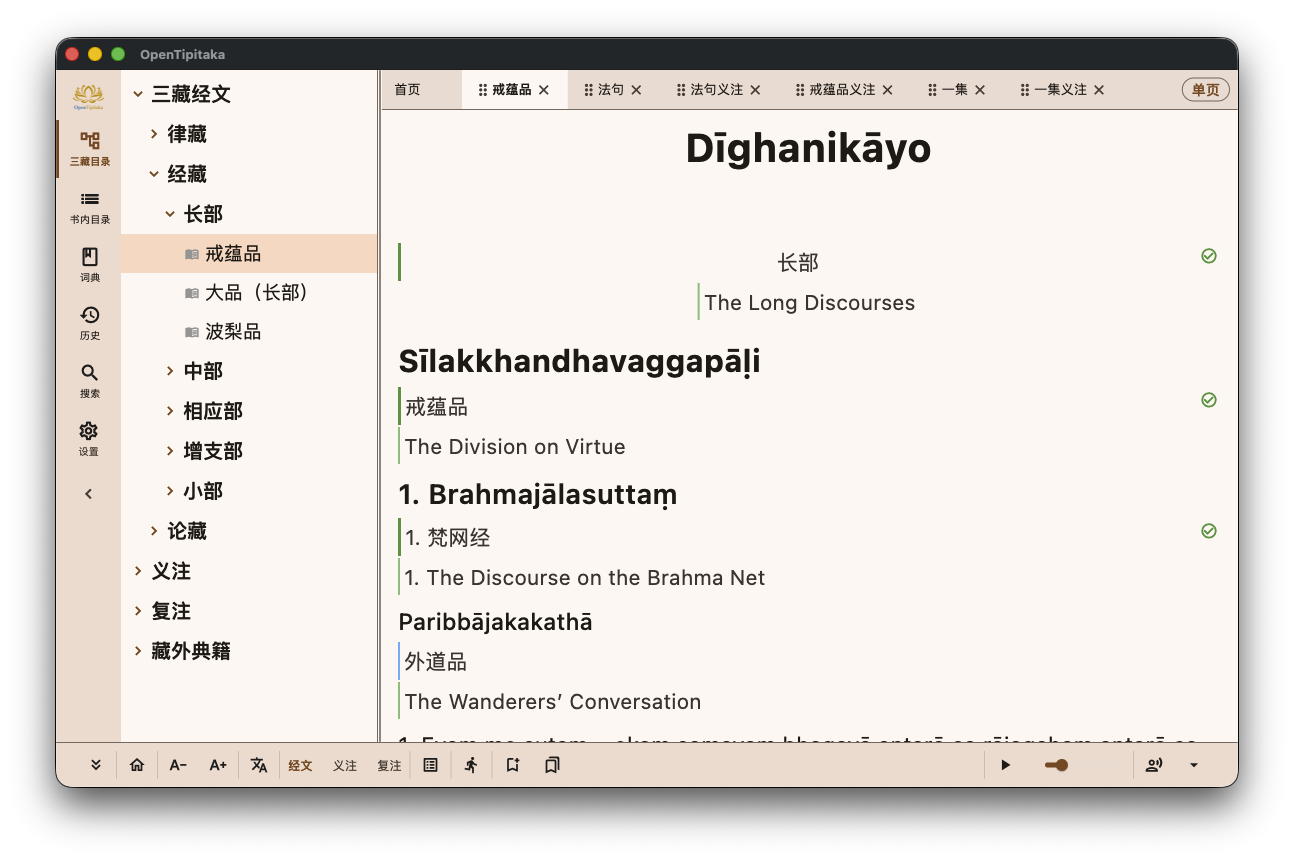Click the green check beside 梵网经
The height and width of the screenshot is (861, 1294).
pyautogui.click(x=1208, y=530)
